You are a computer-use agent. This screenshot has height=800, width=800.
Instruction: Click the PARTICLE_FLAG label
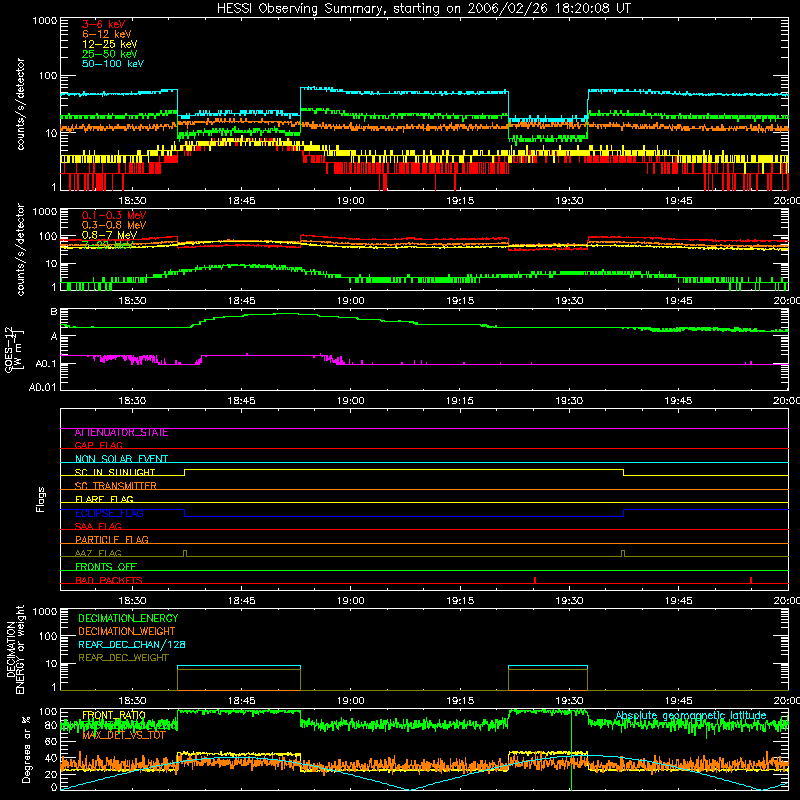click(112, 539)
